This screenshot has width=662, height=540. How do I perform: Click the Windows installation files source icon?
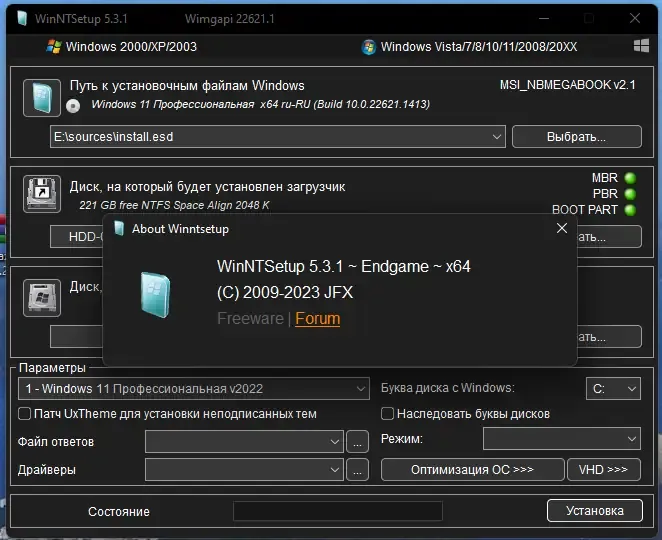[x=42, y=98]
